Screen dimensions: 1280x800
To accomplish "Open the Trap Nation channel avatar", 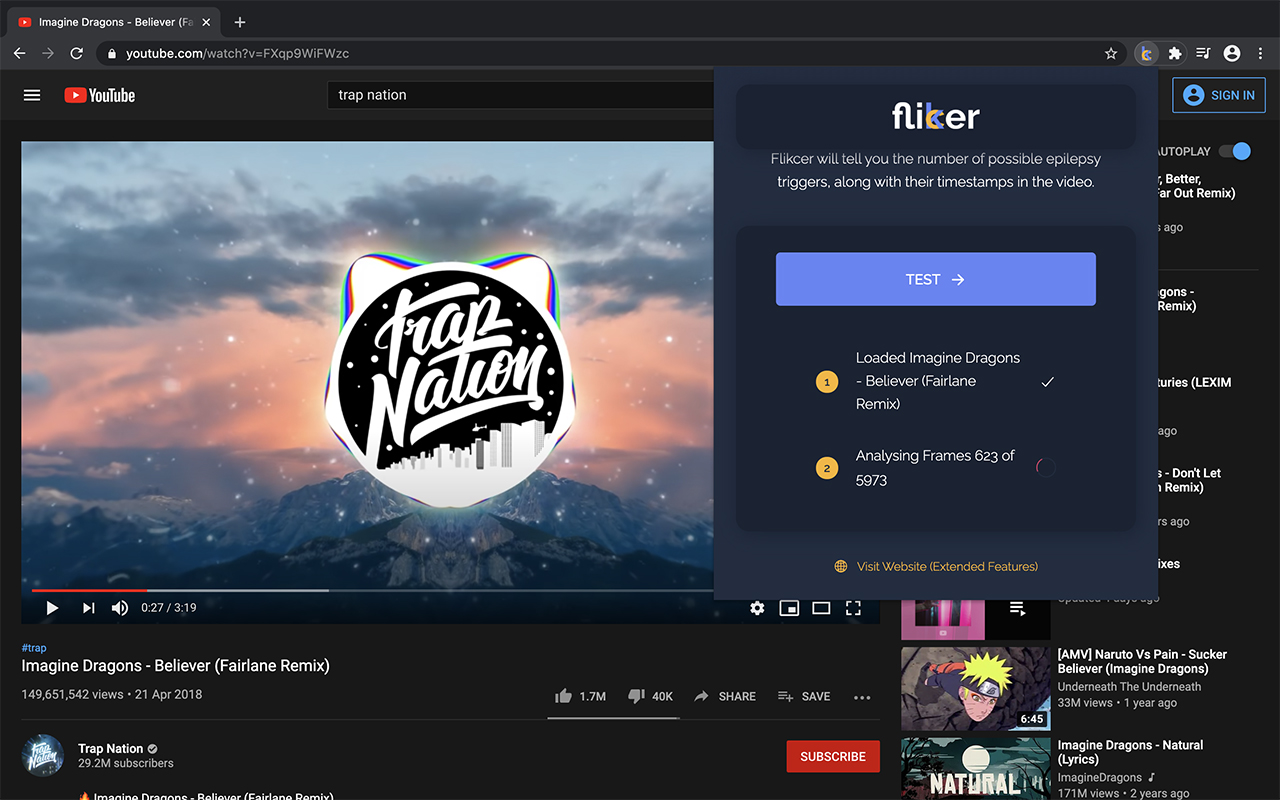I will pos(42,756).
